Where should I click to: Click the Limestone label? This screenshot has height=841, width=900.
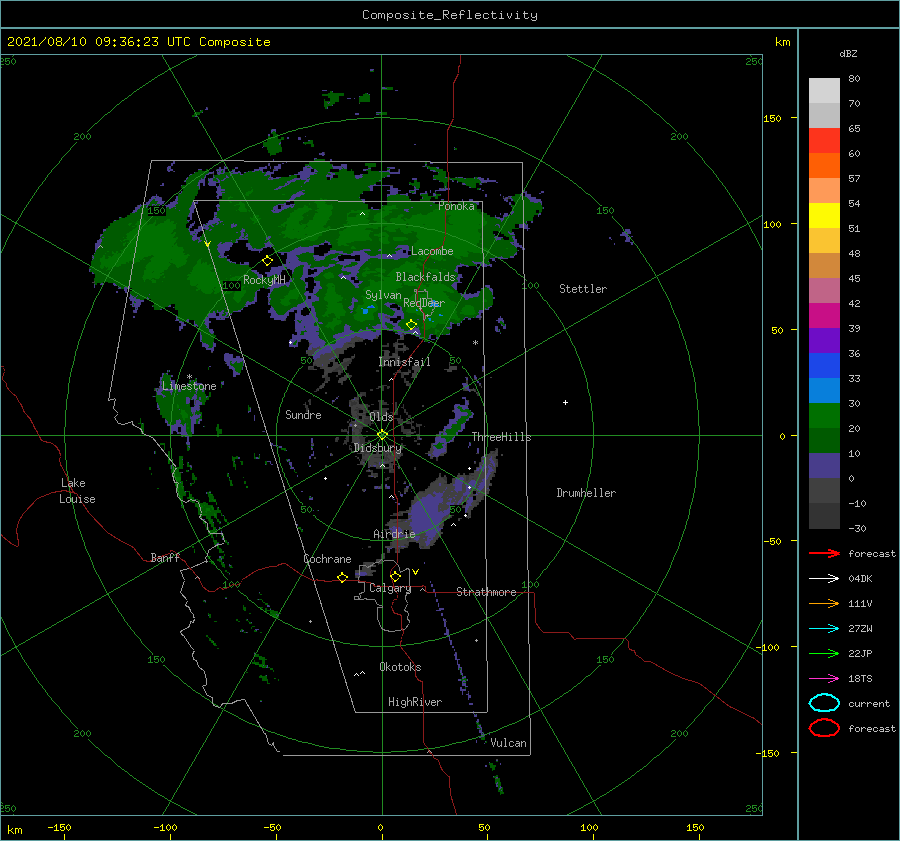coord(189,386)
